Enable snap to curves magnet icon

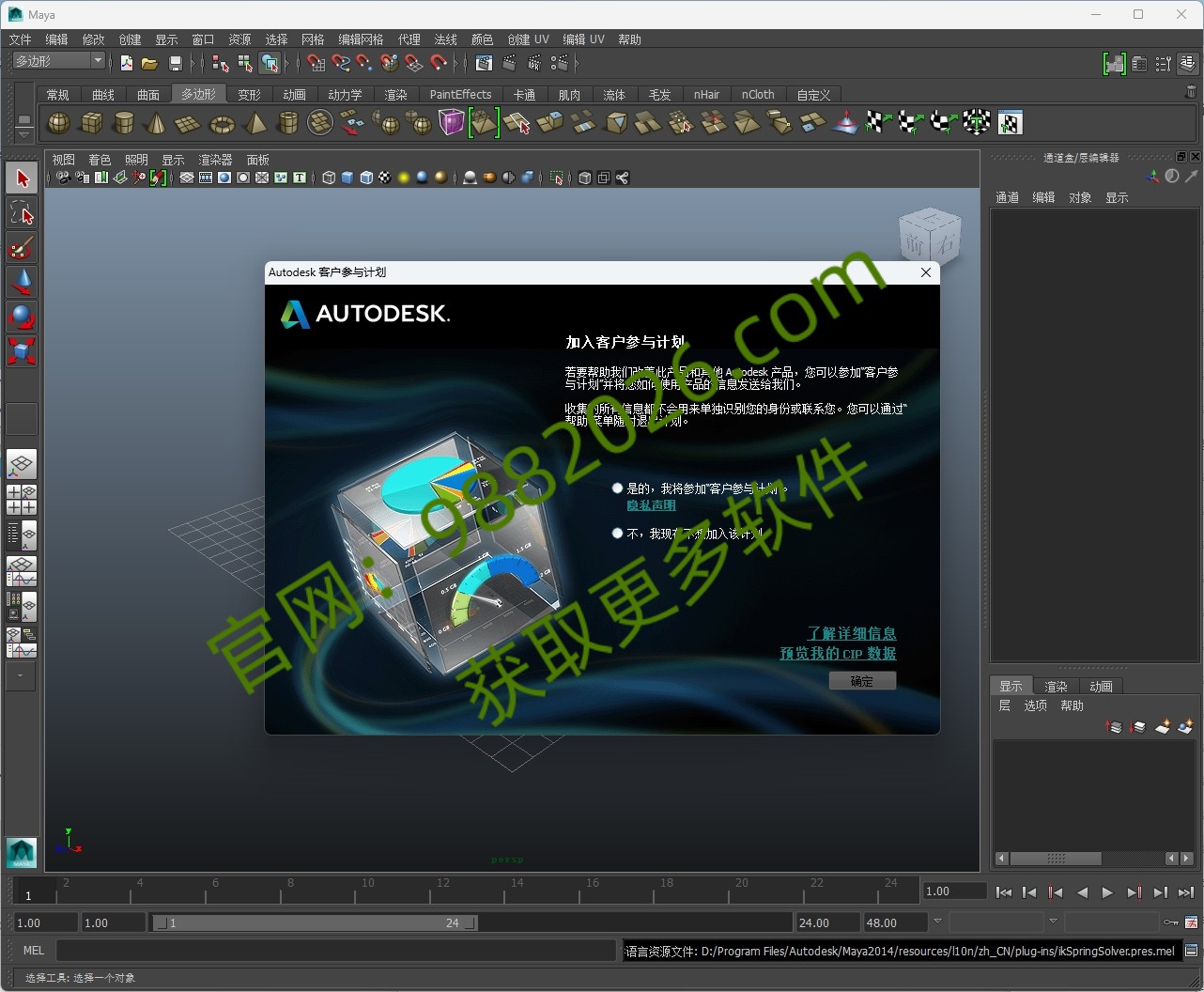click(x=341, y=63)
